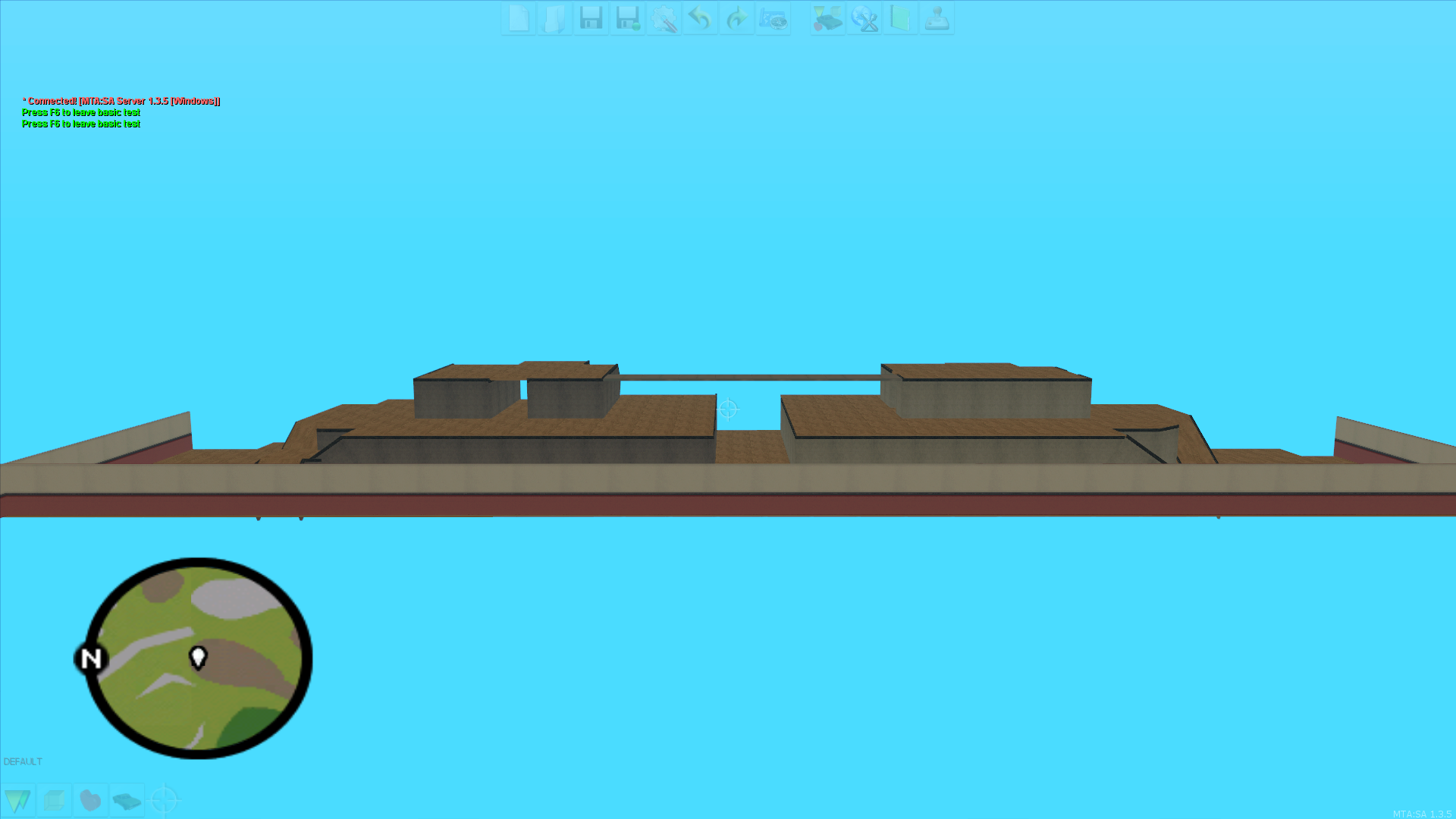The height and width of the screenshot is (819, 1456).
Task: Save the map with the floppy disk icon
Action: click(x=591, y=18)
